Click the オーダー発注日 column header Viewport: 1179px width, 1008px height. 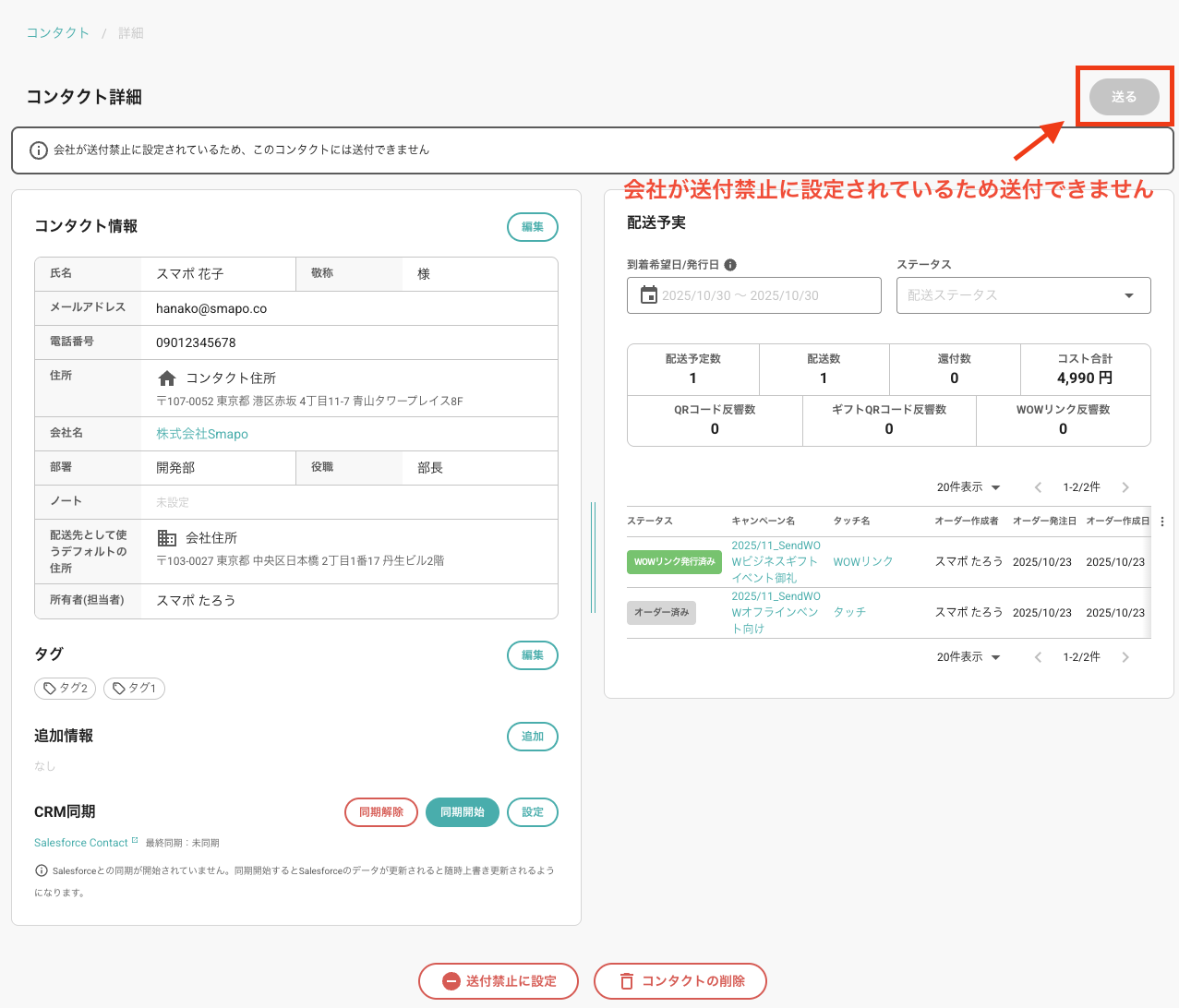1044,522
